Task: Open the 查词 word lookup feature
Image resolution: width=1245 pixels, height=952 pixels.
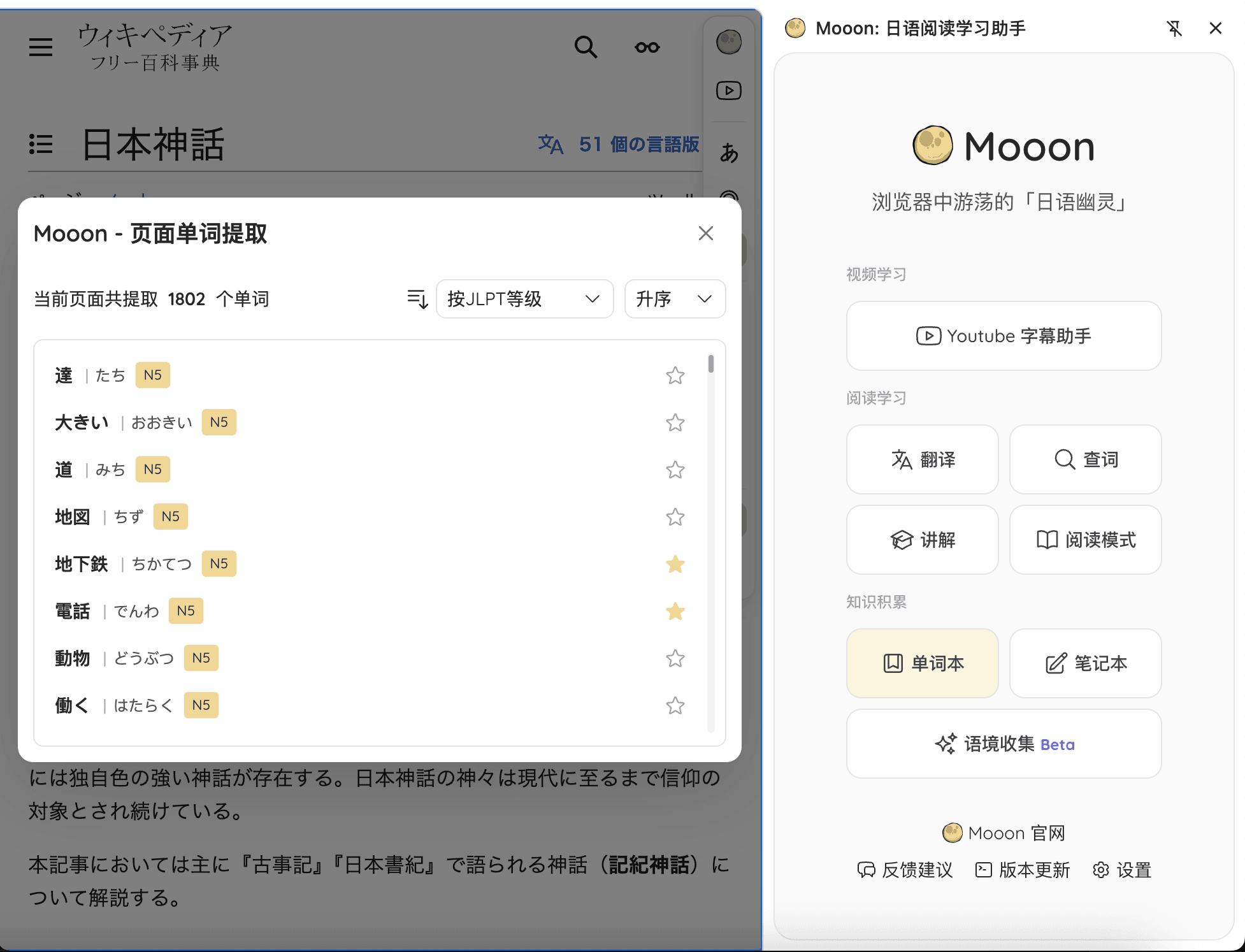Action: tap(1085, 459)
